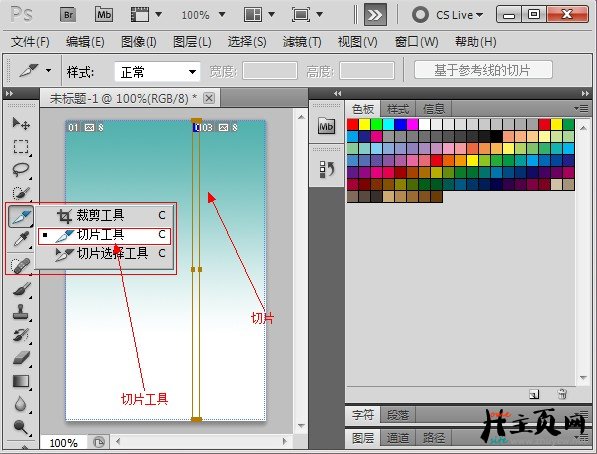Open the 图层(L) menu
The width and height of the screenshot is (597, 454).
(192, 42)
